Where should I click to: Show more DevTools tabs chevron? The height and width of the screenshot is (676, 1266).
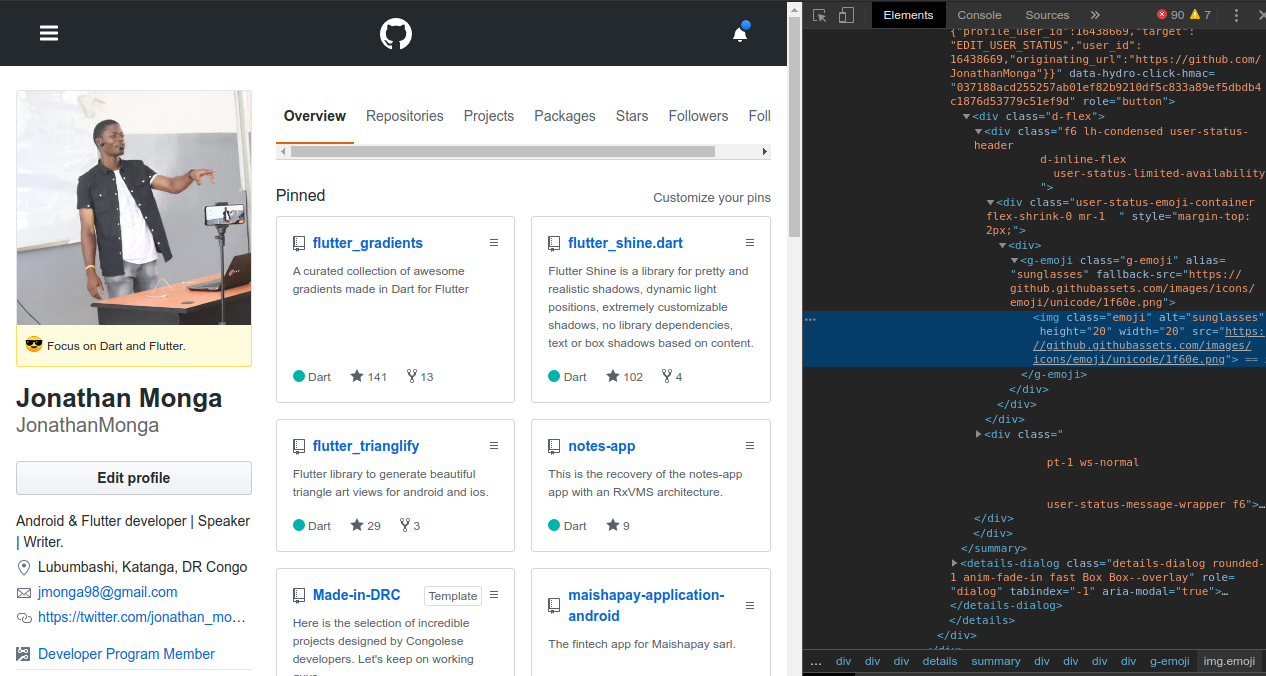[1095, 15]
